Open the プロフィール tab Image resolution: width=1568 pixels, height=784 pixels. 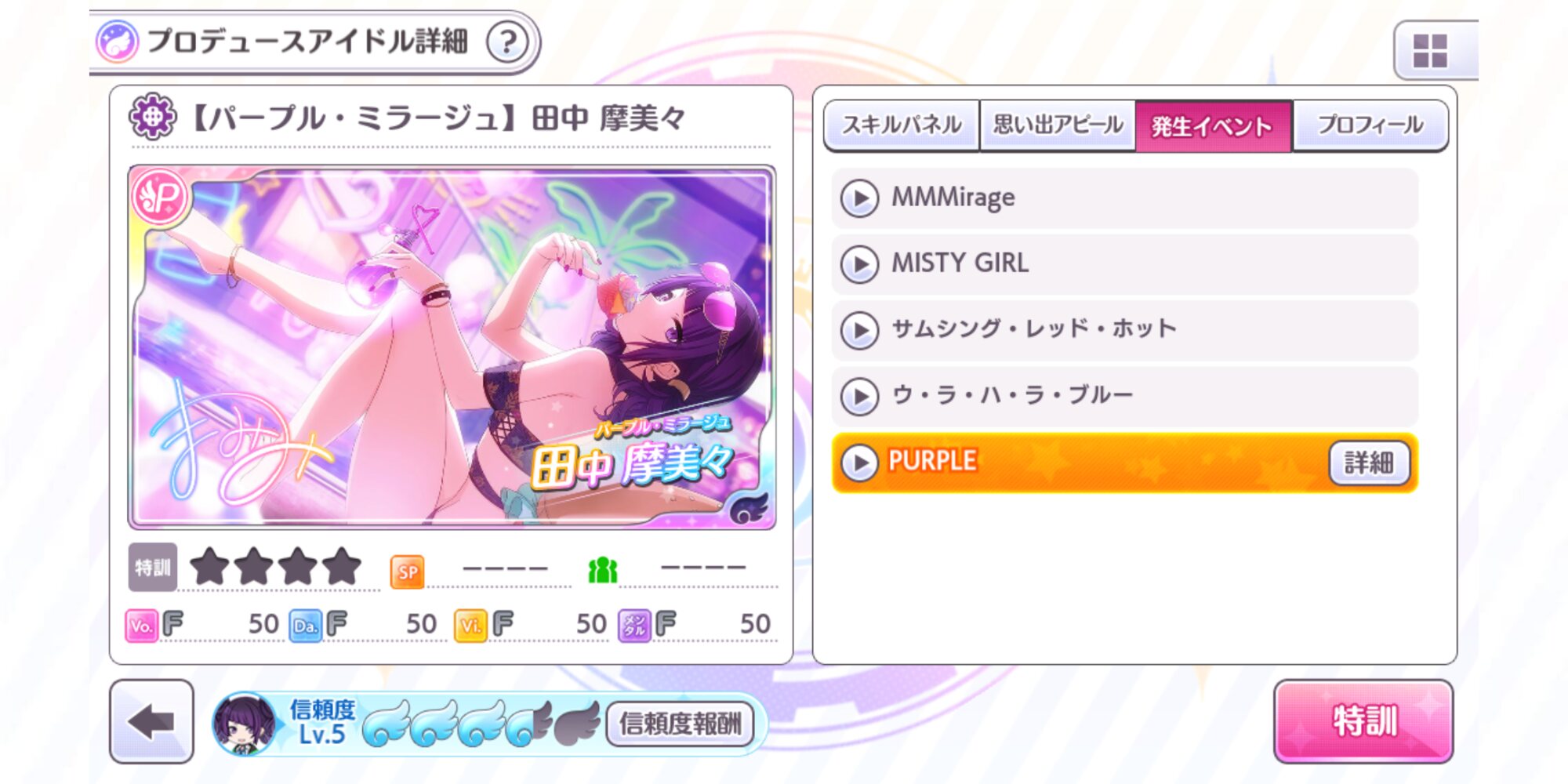click(1370, 125)
